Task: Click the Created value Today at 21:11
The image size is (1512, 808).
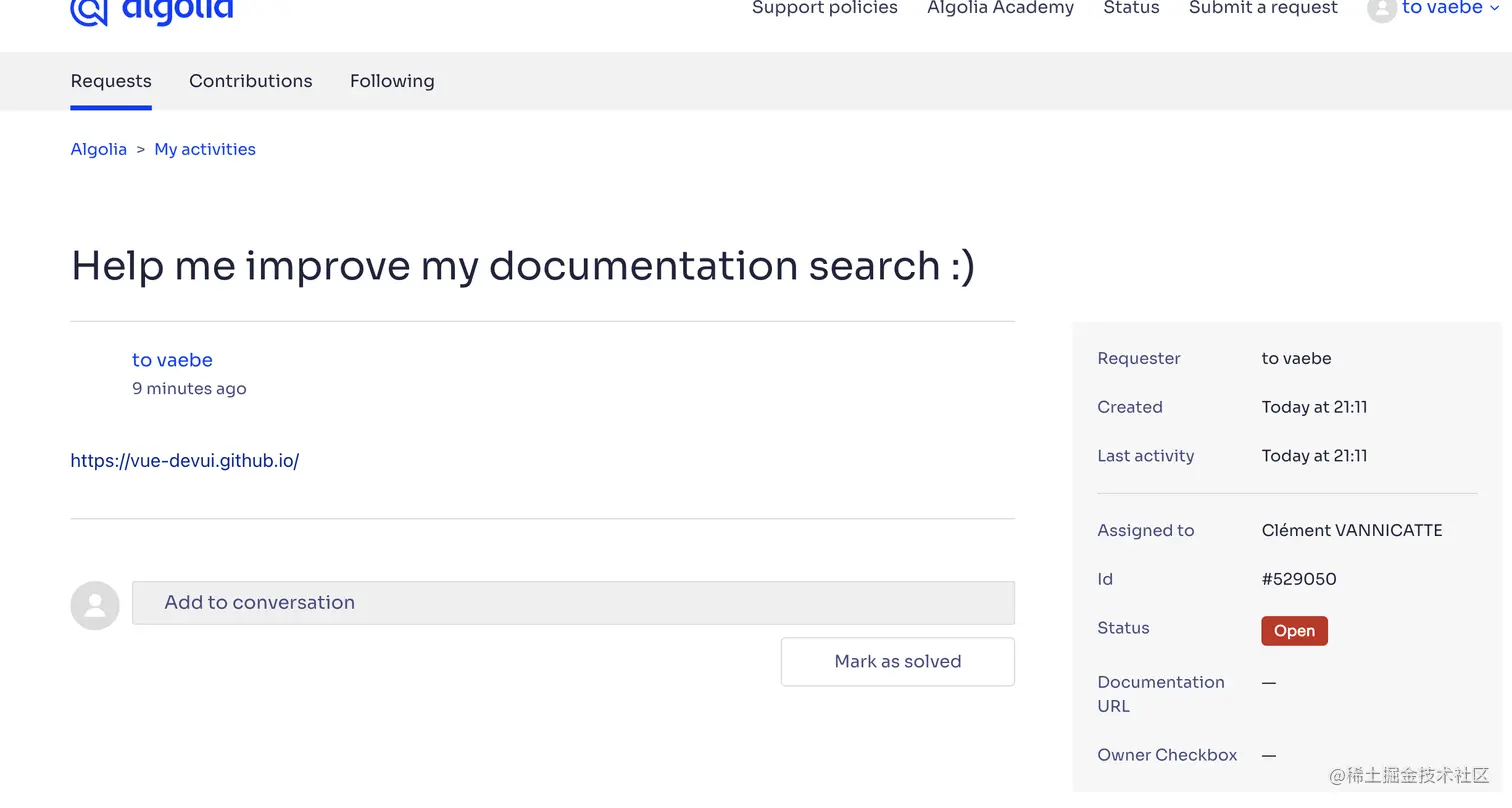Action: click(x=1315, y=407)
